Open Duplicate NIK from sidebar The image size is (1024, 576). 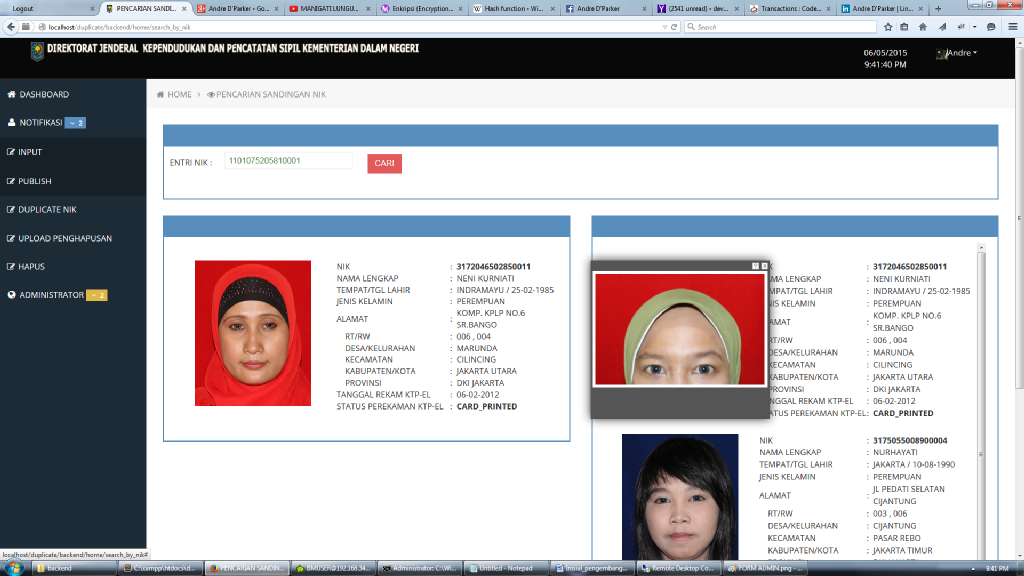pyautogui.click(x=47, y=210)
